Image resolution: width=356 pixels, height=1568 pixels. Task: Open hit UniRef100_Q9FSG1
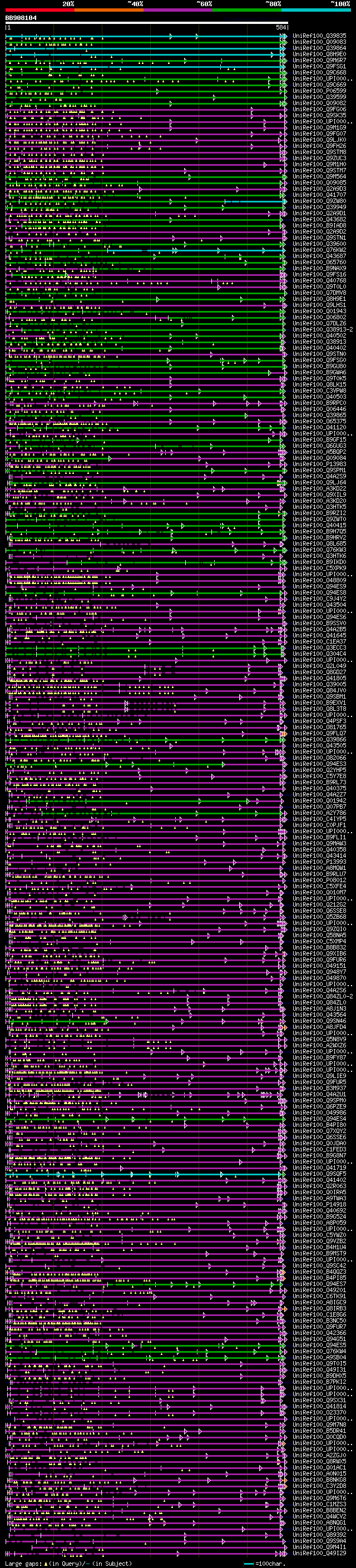point(319,66)
